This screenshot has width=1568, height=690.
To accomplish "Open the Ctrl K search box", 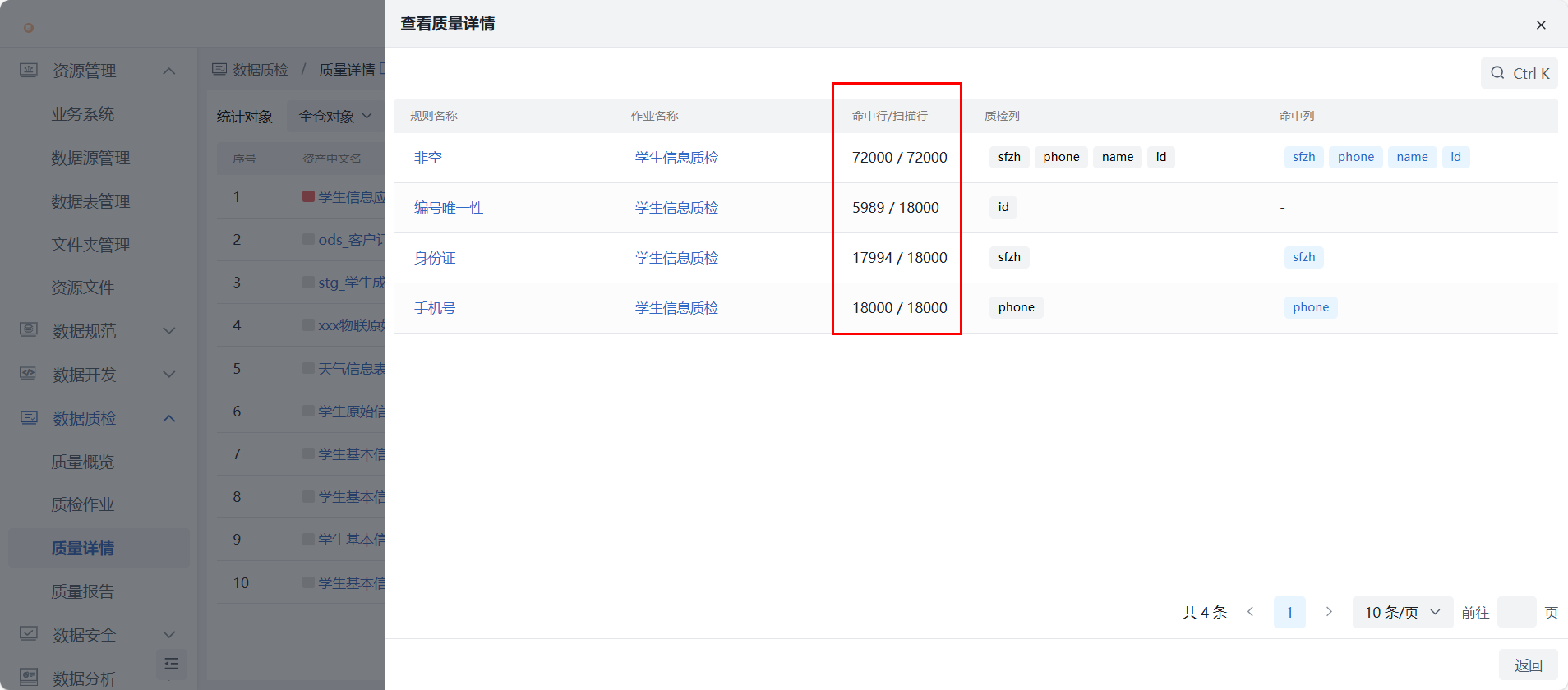I will [1519, 73].
